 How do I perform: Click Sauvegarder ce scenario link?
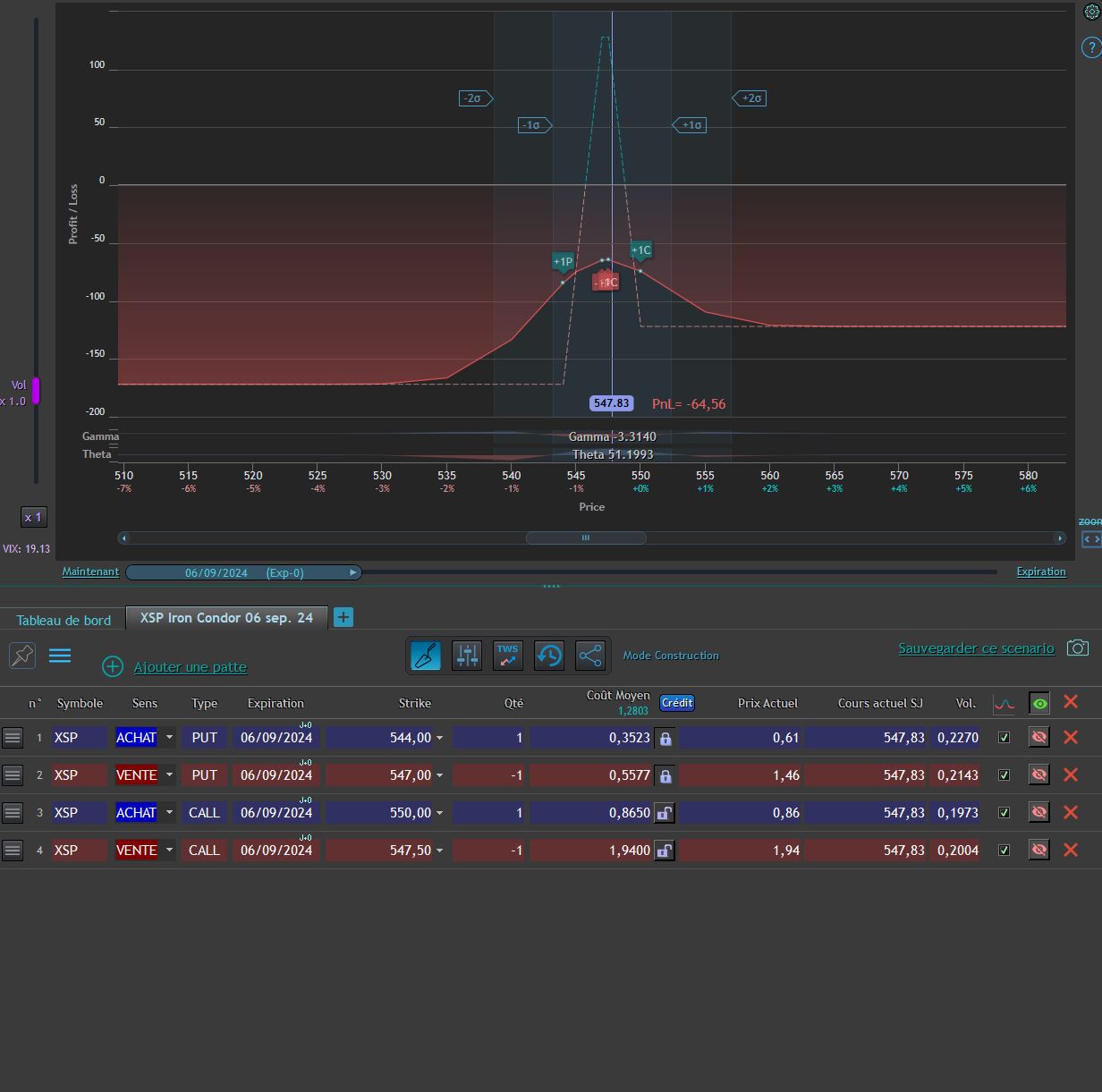coord(976,648)
